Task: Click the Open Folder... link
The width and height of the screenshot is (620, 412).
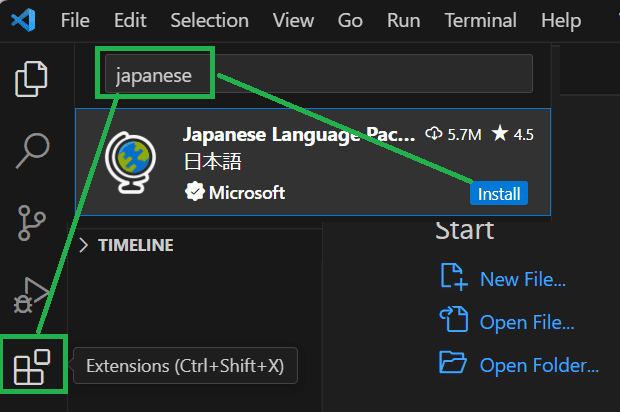Action: click(x=539, y=365)
